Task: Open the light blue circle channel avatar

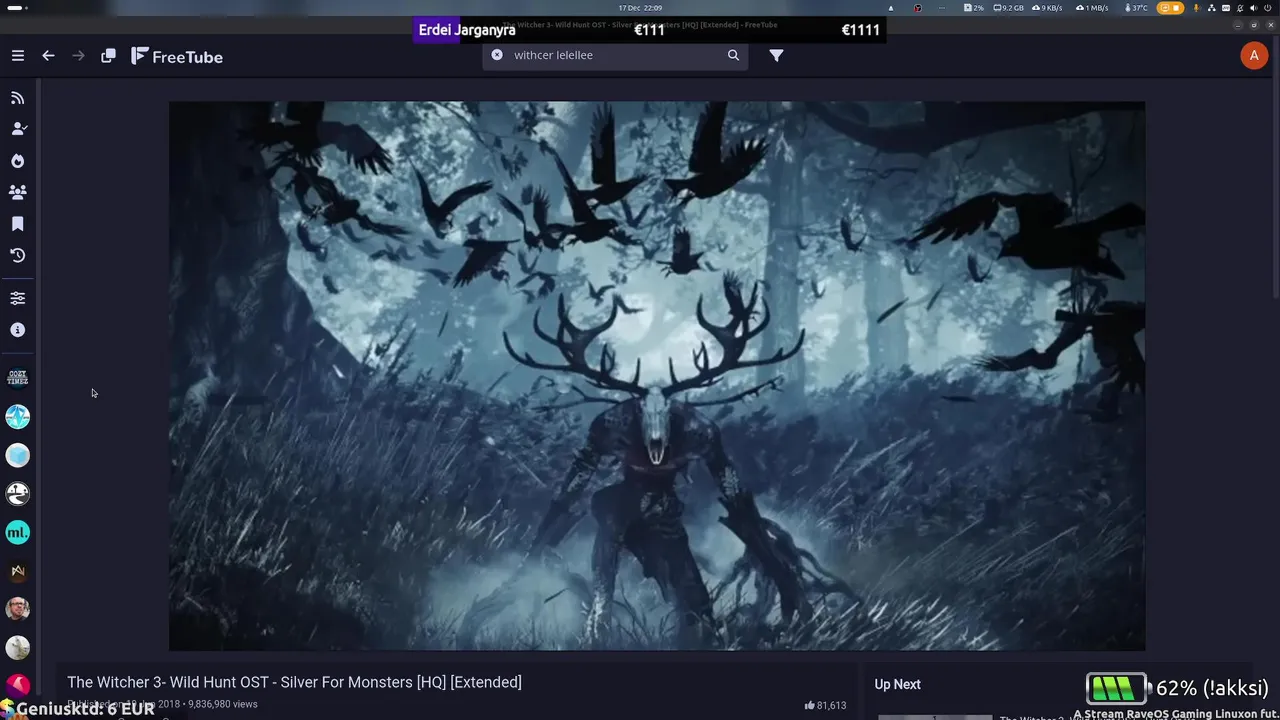Action: (x=18, y=455)
